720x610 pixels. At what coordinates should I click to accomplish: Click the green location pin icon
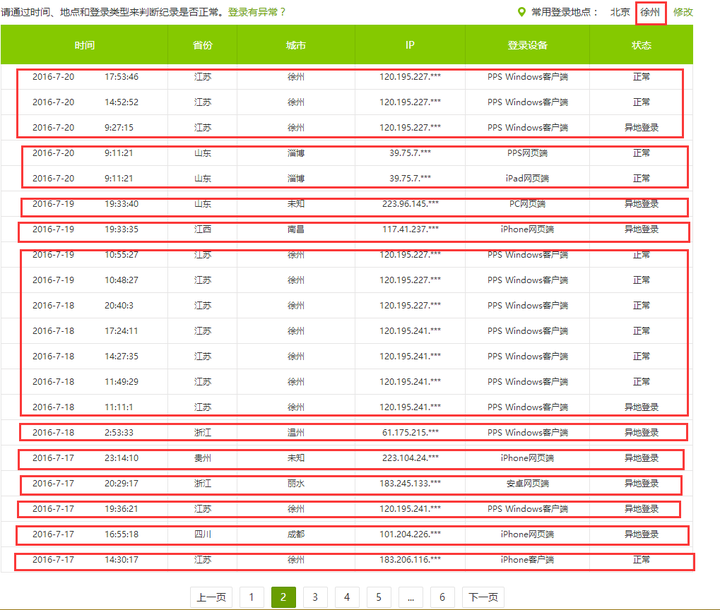point(521,12)
